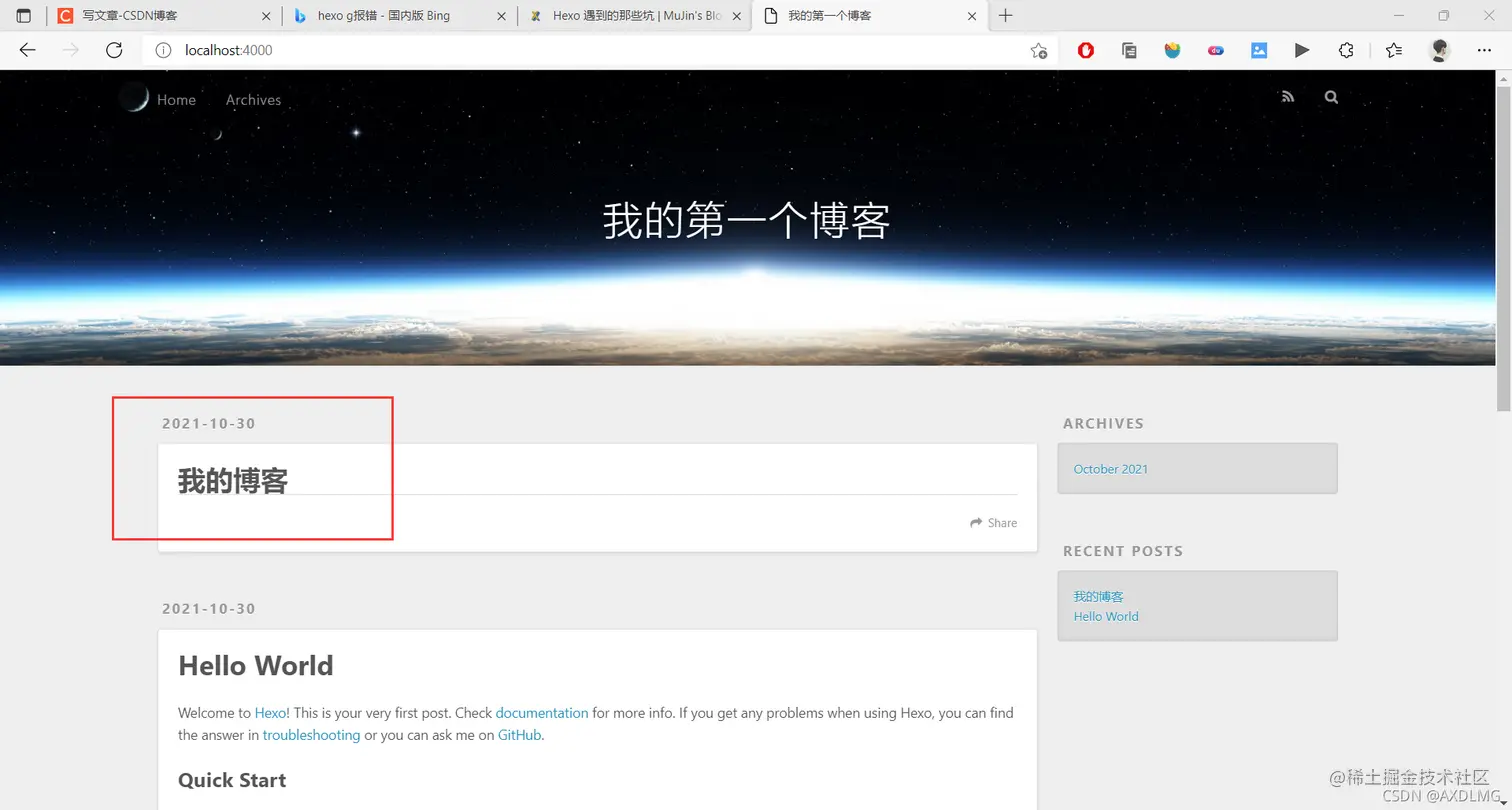Open the date link above 我的博客
Image resolution: width=1512 pixels, height=810 pixels.
(x=209, y=423)
